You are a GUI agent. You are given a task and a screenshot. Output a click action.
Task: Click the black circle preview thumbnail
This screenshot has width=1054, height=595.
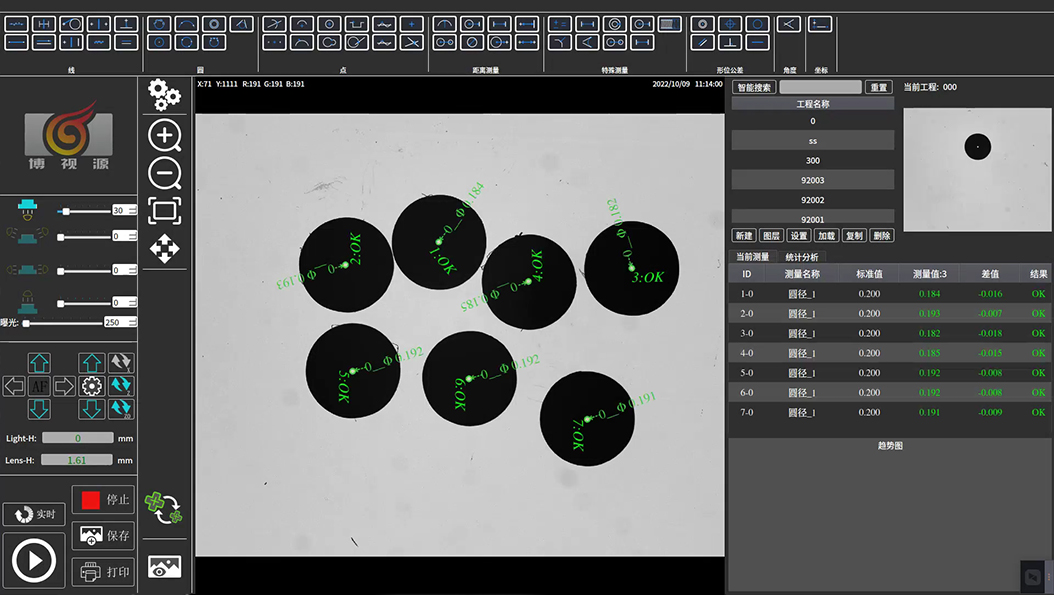click(977, 147)
